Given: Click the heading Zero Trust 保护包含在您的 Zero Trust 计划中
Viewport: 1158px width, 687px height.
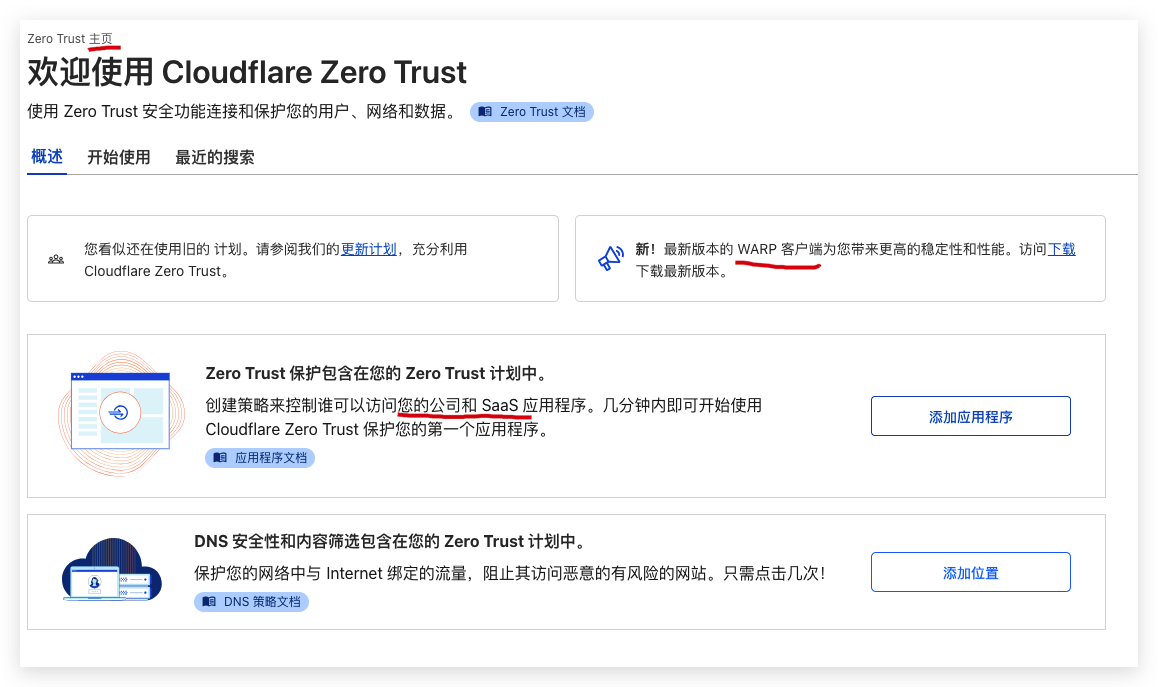Looking at the screenshot, I should point(379,374).
